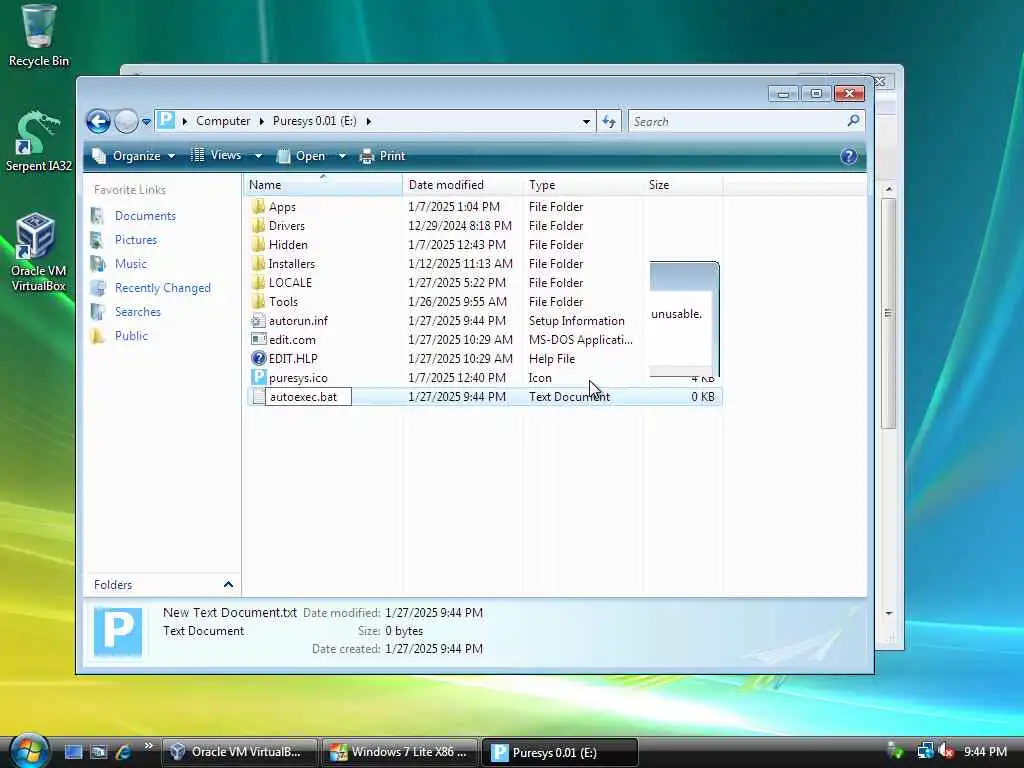Click Puresys 0.01 (E:) breadcrumb segment
The height and width of the screenshot is (768, 1024).
click(314, 121)
